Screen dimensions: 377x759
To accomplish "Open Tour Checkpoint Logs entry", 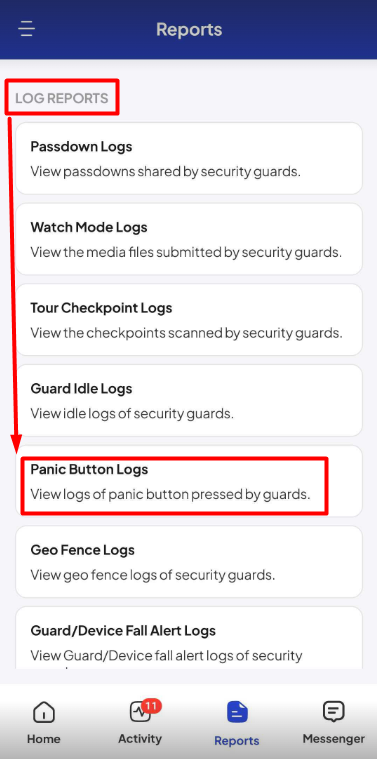I will 189,320.
